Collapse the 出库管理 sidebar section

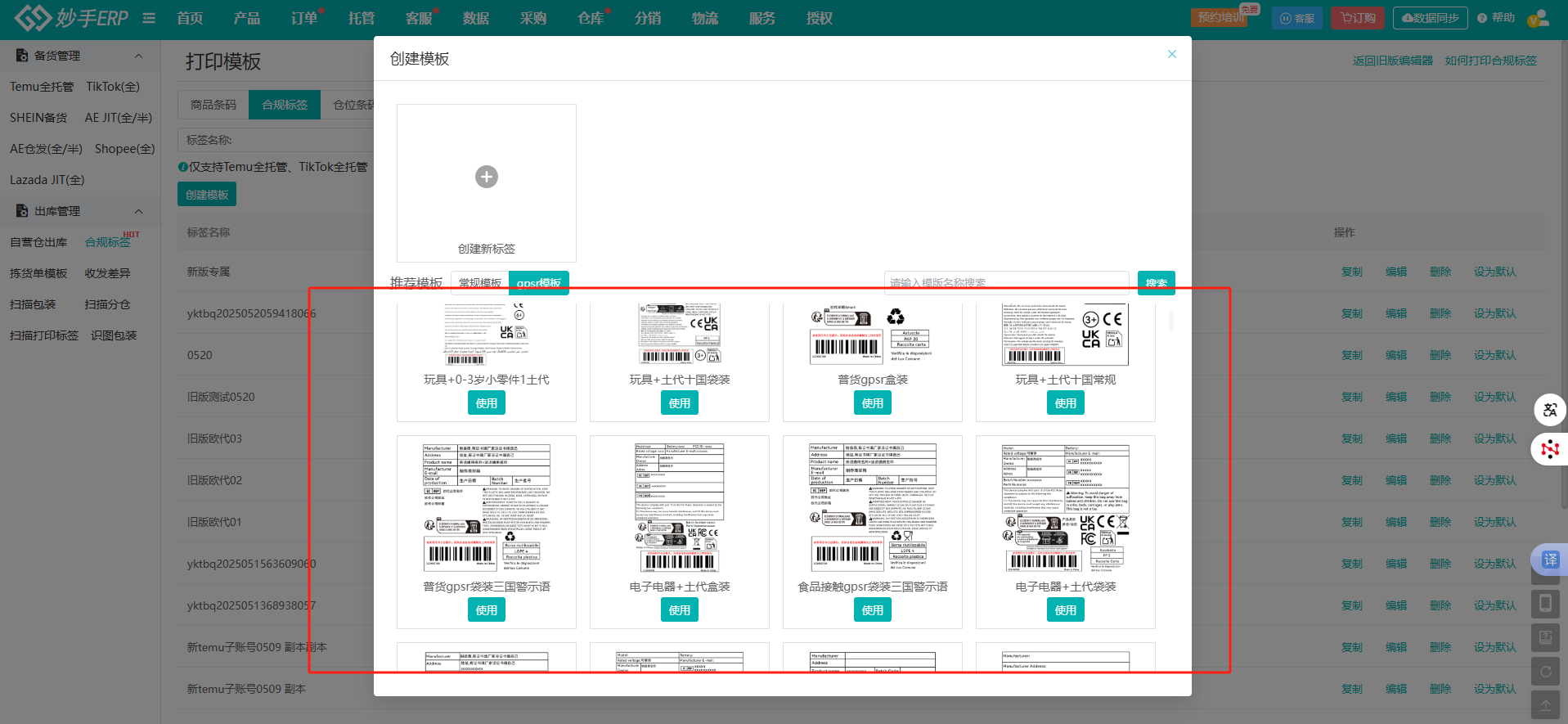point(138,211)
